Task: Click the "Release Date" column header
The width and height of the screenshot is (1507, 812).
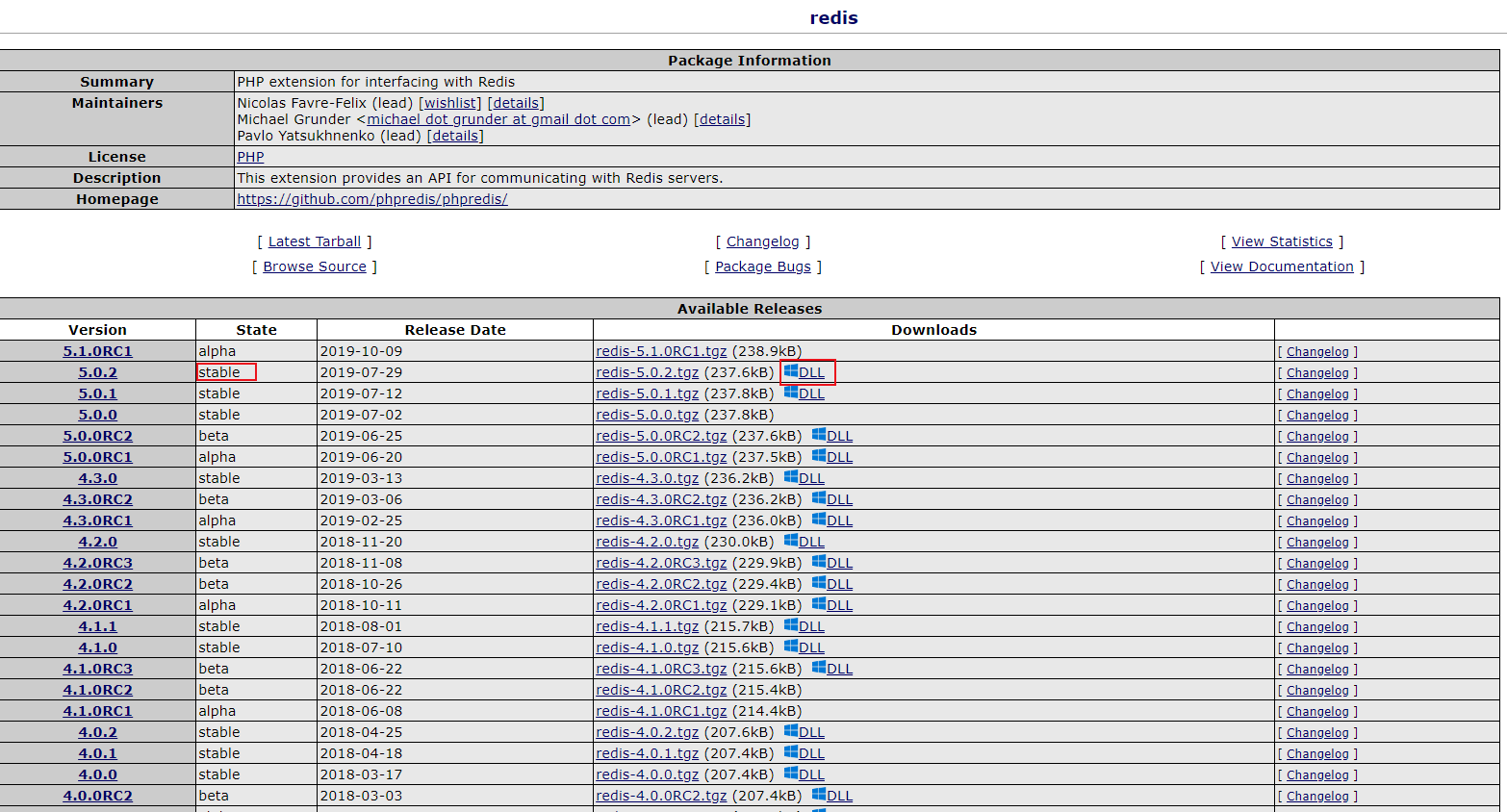Action: point(455,330)
